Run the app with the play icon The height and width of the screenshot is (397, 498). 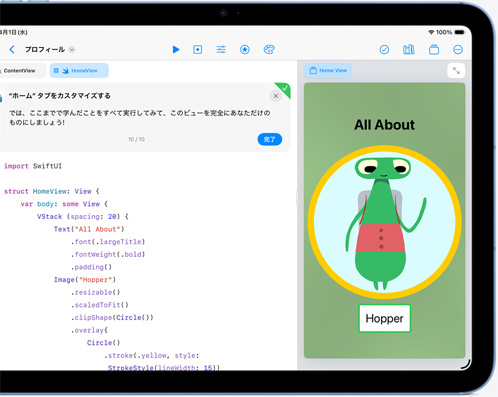pyautogui.click(x=176, y=50)
